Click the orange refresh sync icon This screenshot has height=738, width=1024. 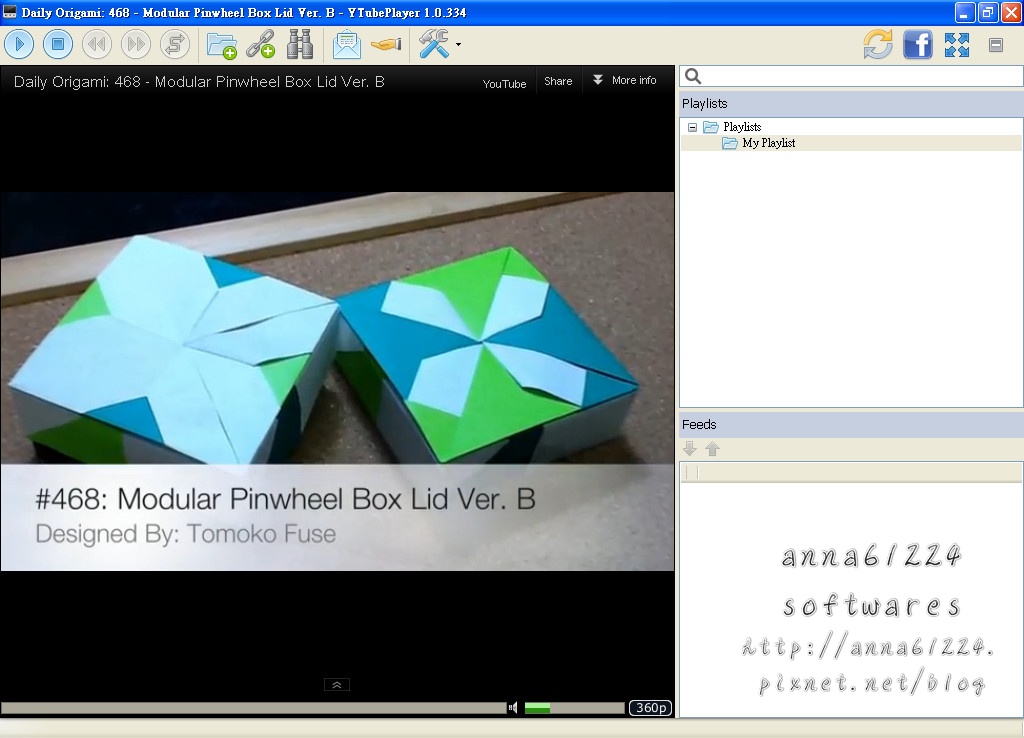point(878,44)
